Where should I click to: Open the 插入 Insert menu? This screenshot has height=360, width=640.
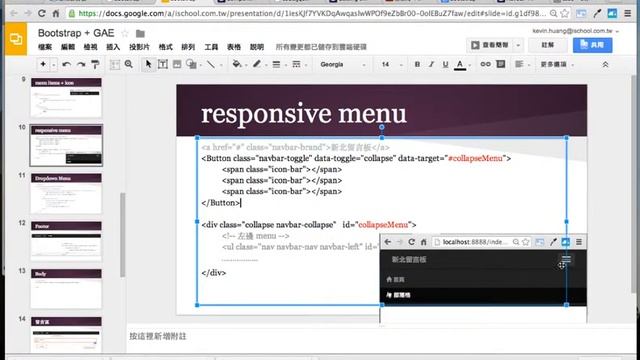(113, 47)
